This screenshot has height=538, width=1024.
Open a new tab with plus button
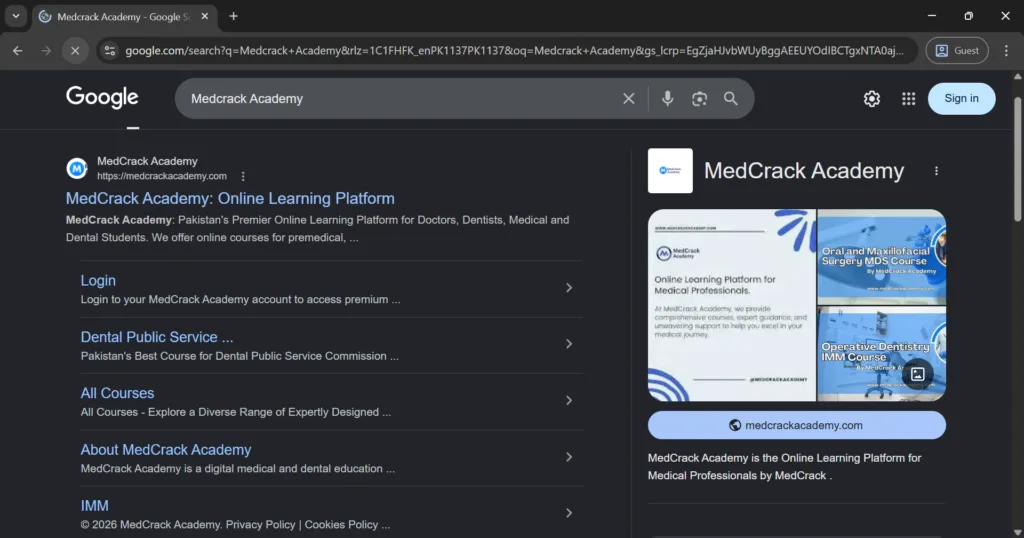[233, 16]
